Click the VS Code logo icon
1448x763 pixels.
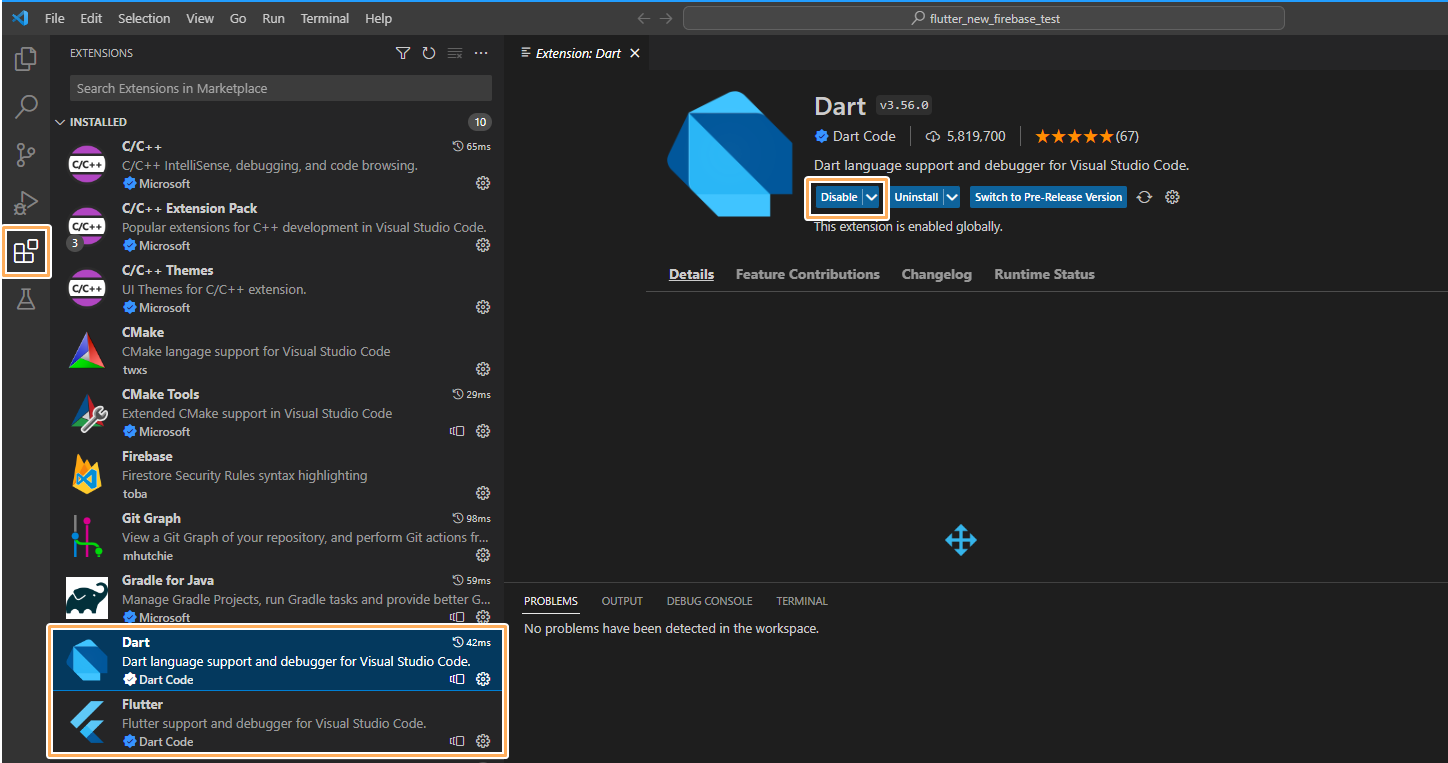(x=19, y=18)
